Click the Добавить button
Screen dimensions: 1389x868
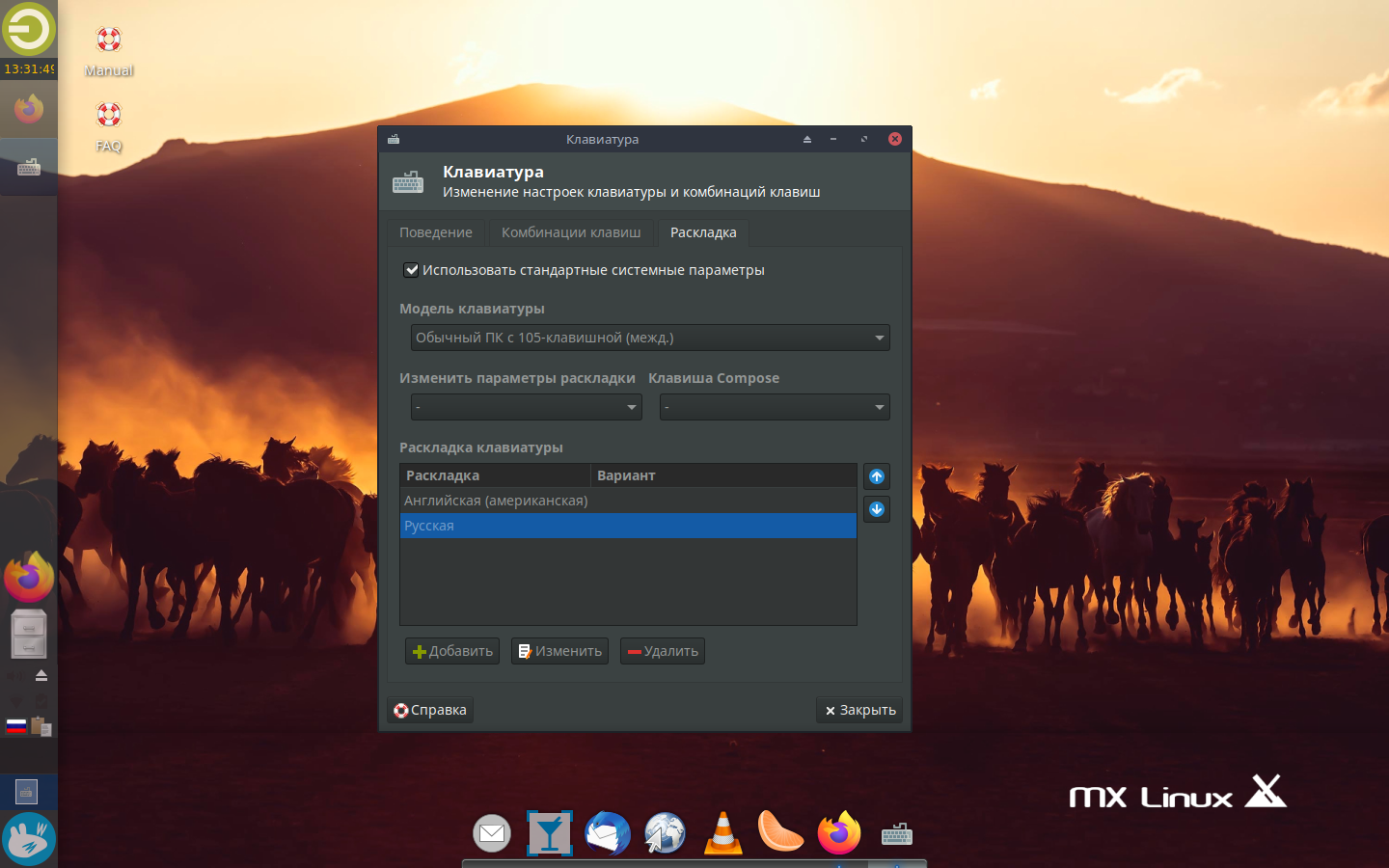(452, 651)
